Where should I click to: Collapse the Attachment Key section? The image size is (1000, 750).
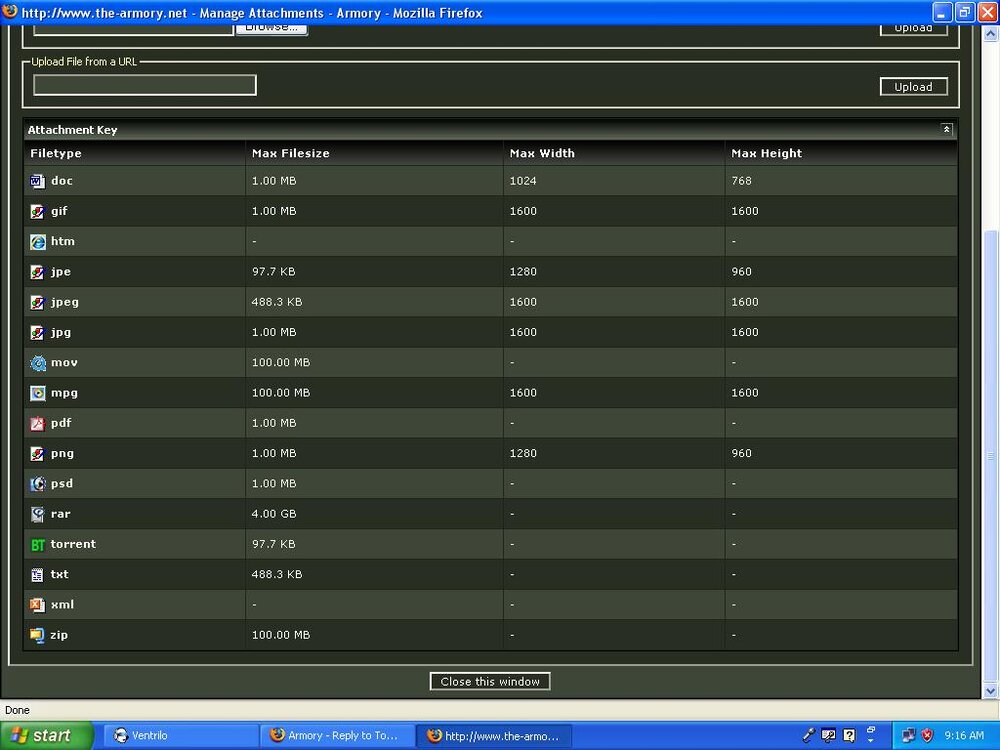tap(946, 129)
